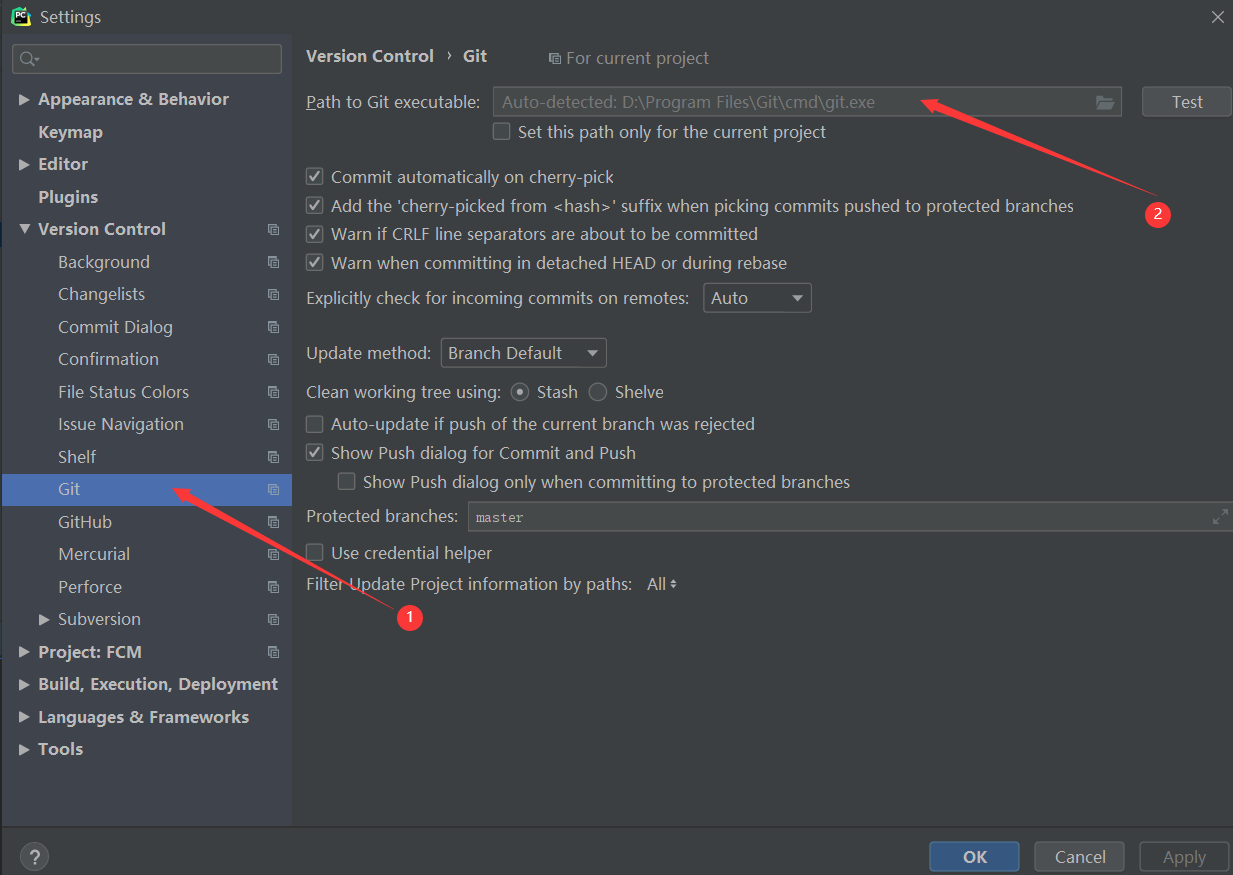Toggle 'Commit automatically on cherry-pick' checkbox
Viewport: 1233px width, 875px height.
click(315, 177)
